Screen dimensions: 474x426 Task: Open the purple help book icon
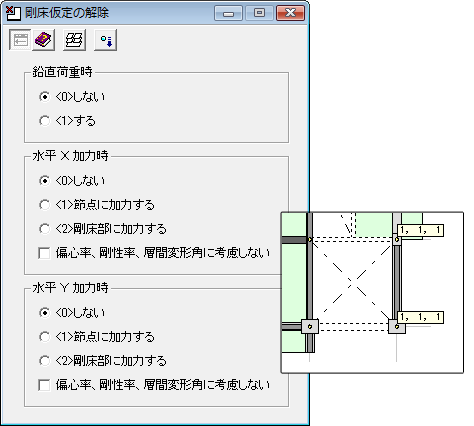pyautogui.click(x=43, y=40)
